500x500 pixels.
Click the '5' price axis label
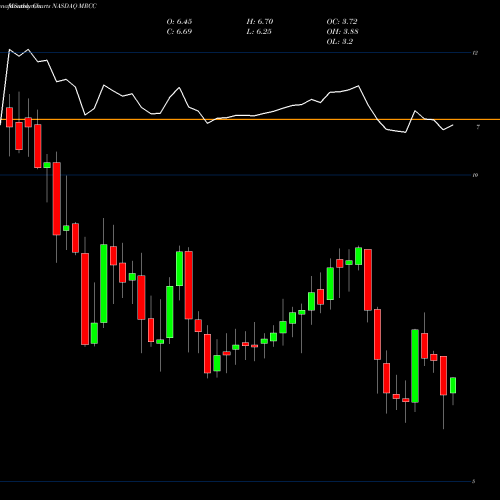coord(474,481)
